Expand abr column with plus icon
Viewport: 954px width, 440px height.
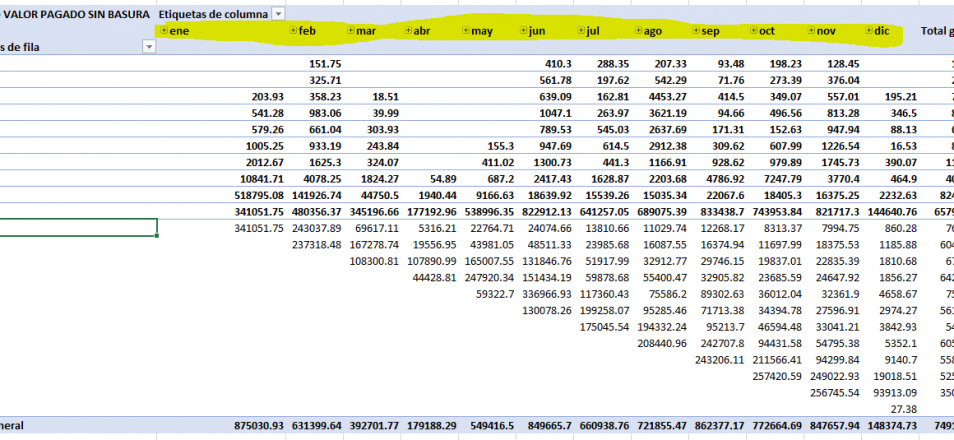tap(408, 31)
